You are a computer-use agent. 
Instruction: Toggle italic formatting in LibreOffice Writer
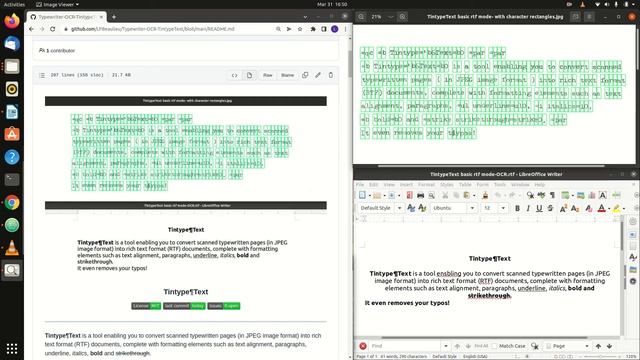[x=528, y=208]
